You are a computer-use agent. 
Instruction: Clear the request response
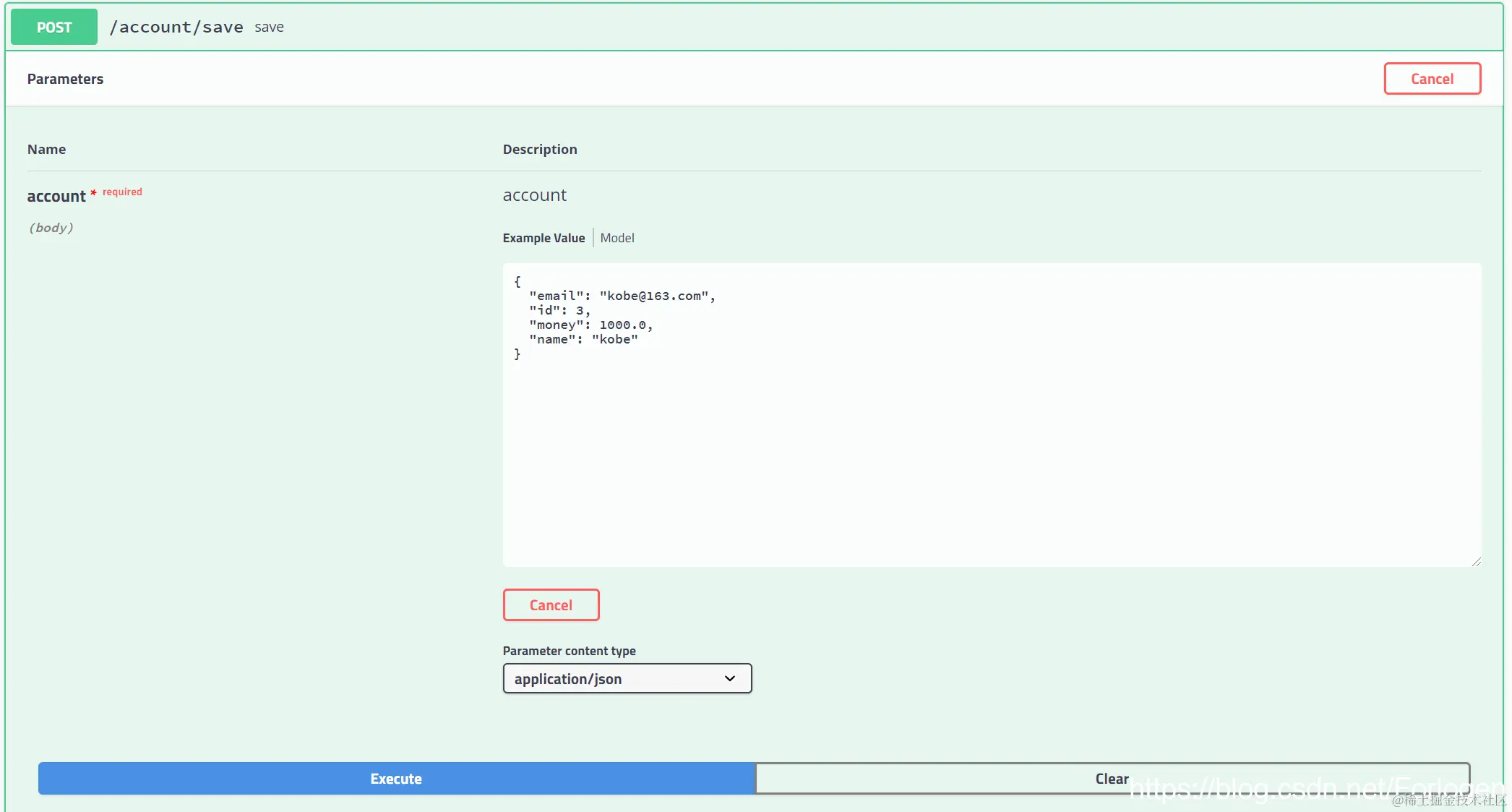(1112, 779)
